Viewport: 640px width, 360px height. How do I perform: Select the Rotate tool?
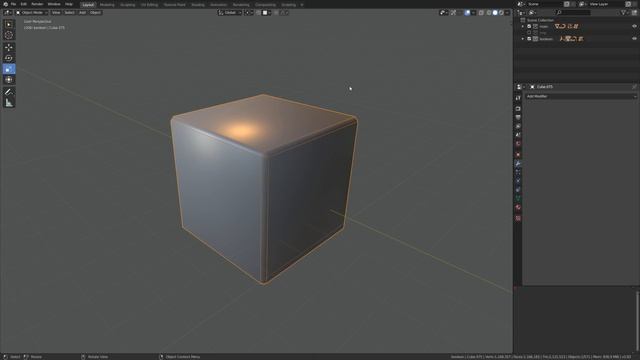coord(9,58)
